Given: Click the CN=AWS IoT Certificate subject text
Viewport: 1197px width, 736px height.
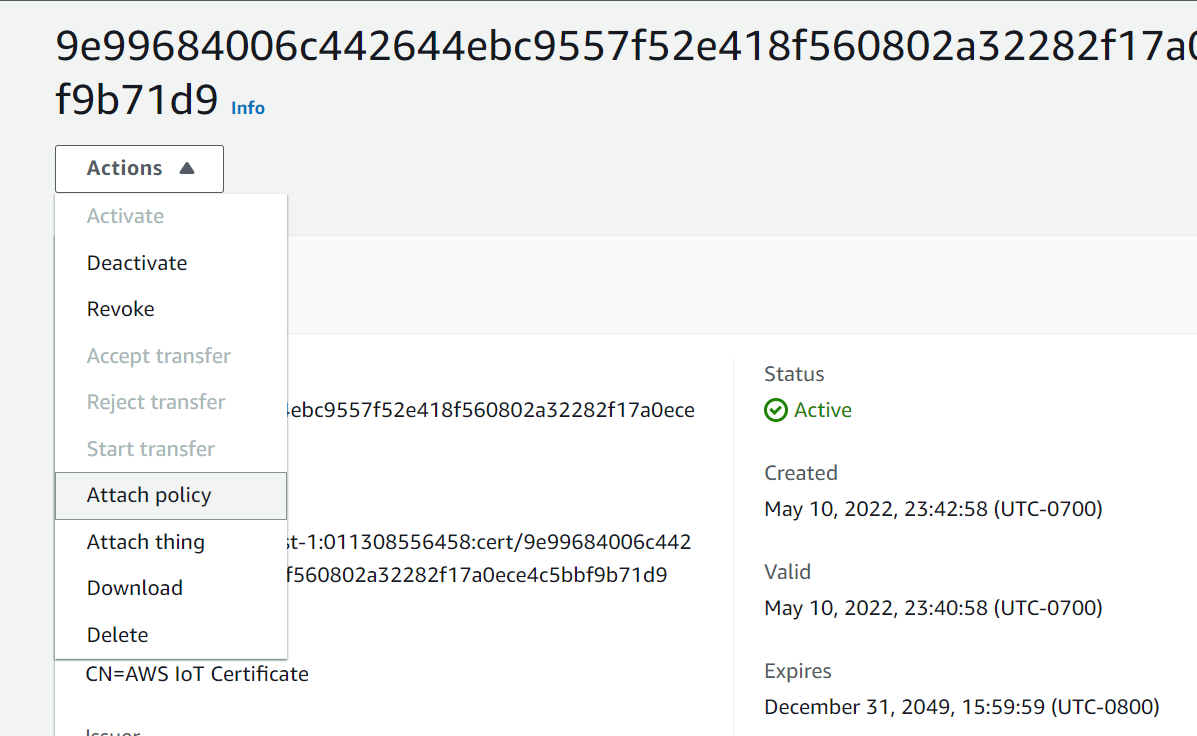Looking at the screenshot, I should [x=197, y=674].
